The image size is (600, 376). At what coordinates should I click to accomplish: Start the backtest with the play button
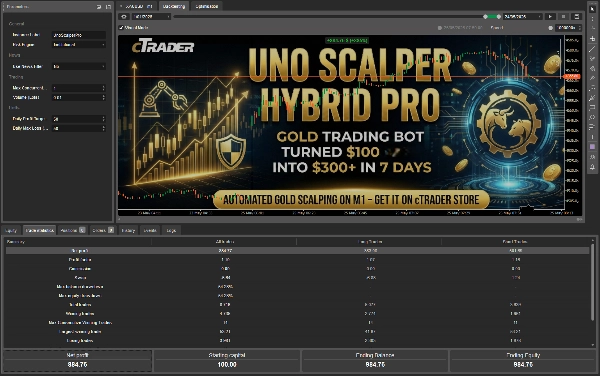click(550, 16)
